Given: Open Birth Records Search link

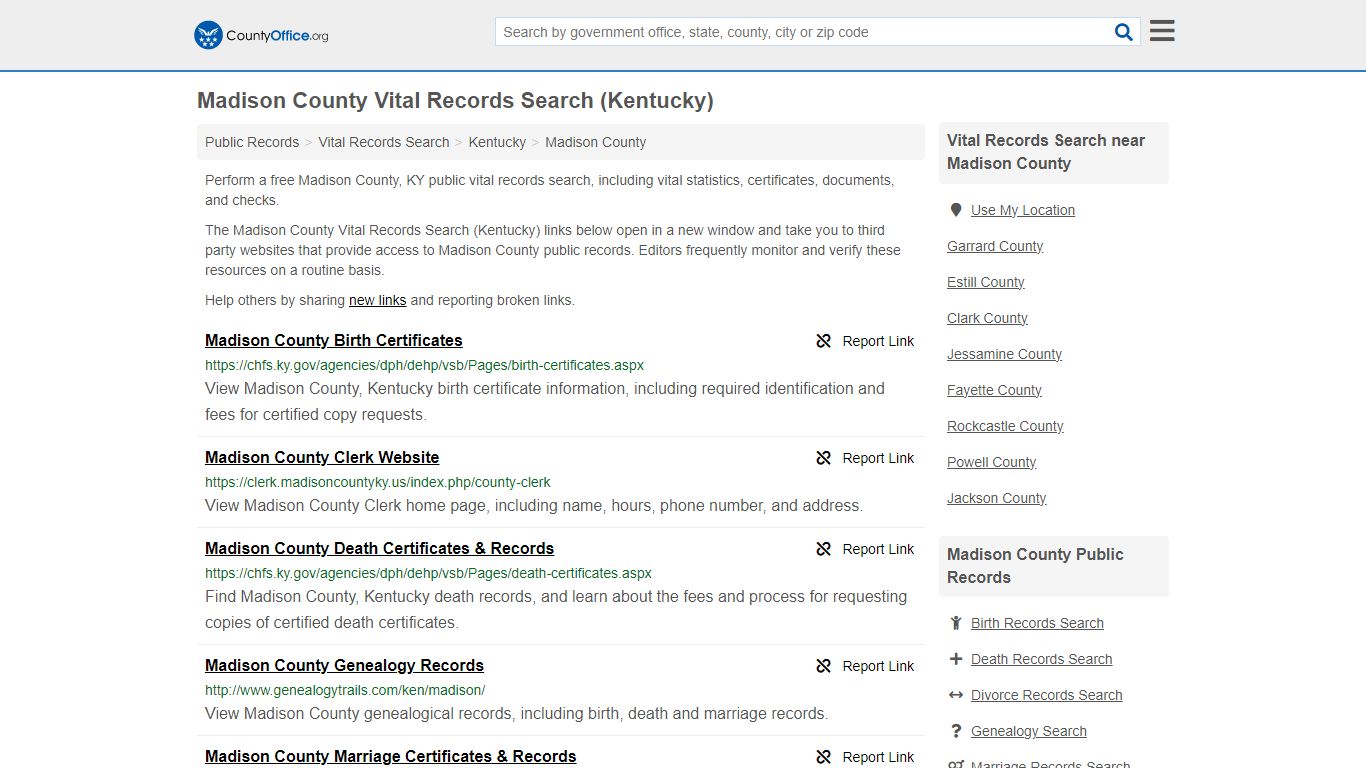Looking at the screenshot, I should [1037, 623].
